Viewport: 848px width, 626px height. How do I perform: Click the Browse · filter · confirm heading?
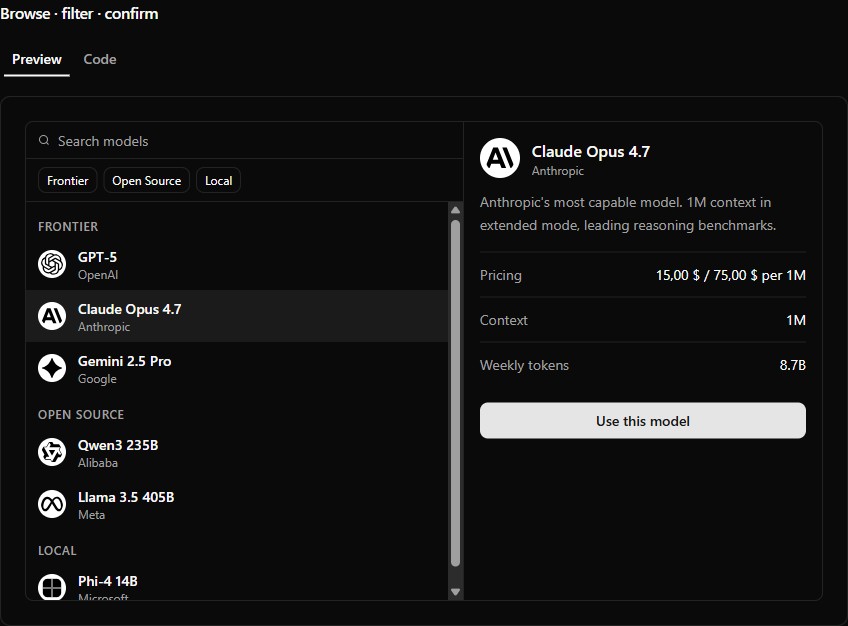(x=80, y=14)
